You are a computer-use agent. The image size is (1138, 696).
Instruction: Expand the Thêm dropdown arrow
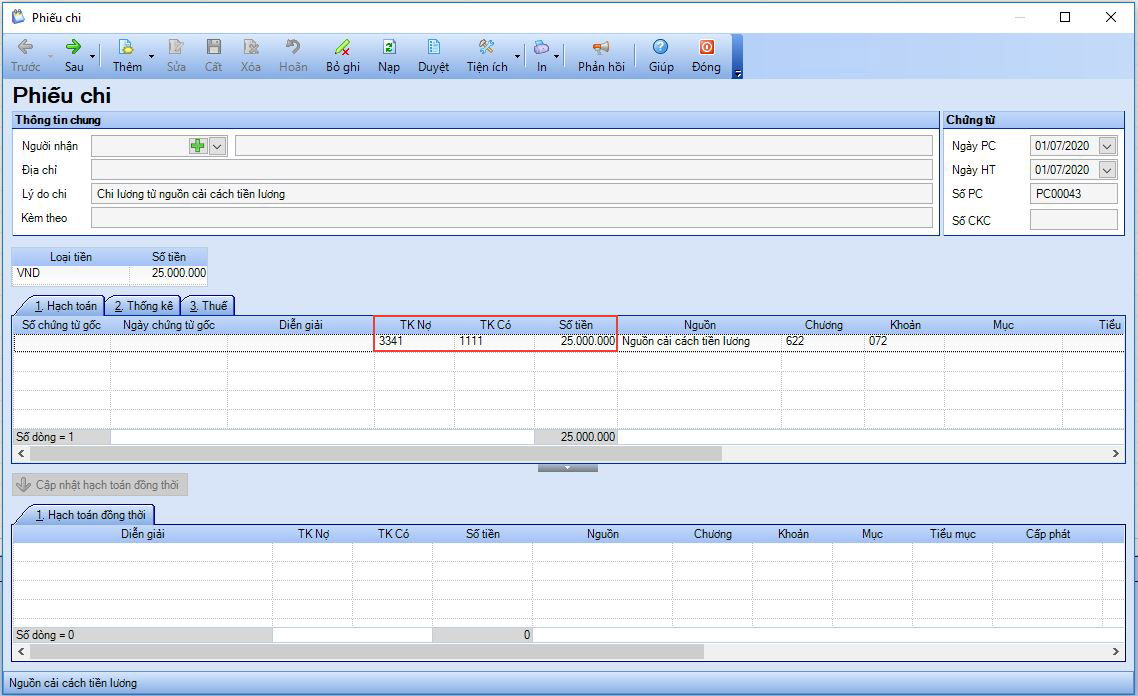151,56
